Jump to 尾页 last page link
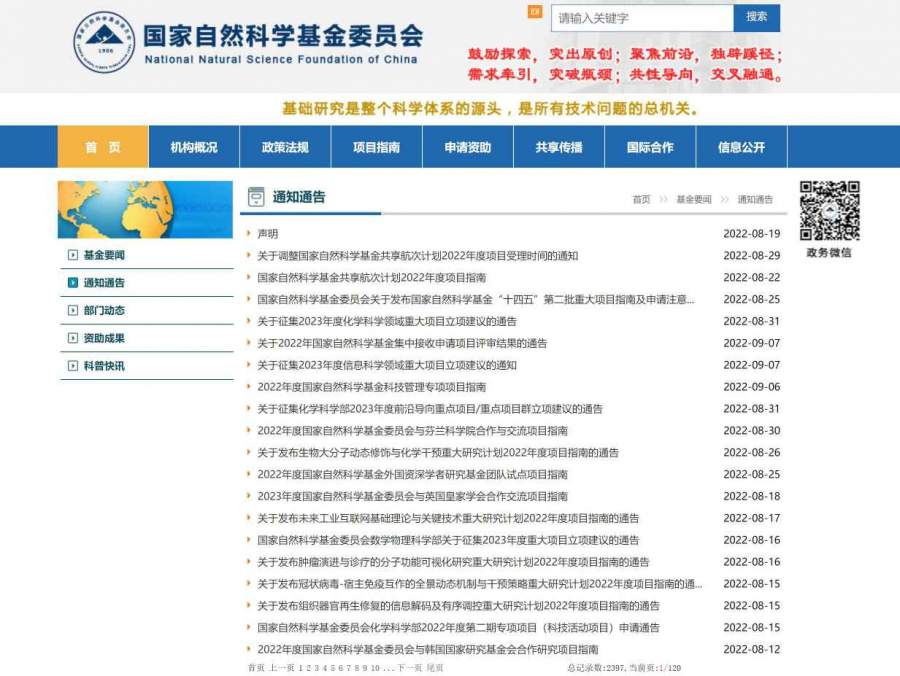The width and height of the screenshot is (900, 676). pyautogui.click(x=435, y=668)
